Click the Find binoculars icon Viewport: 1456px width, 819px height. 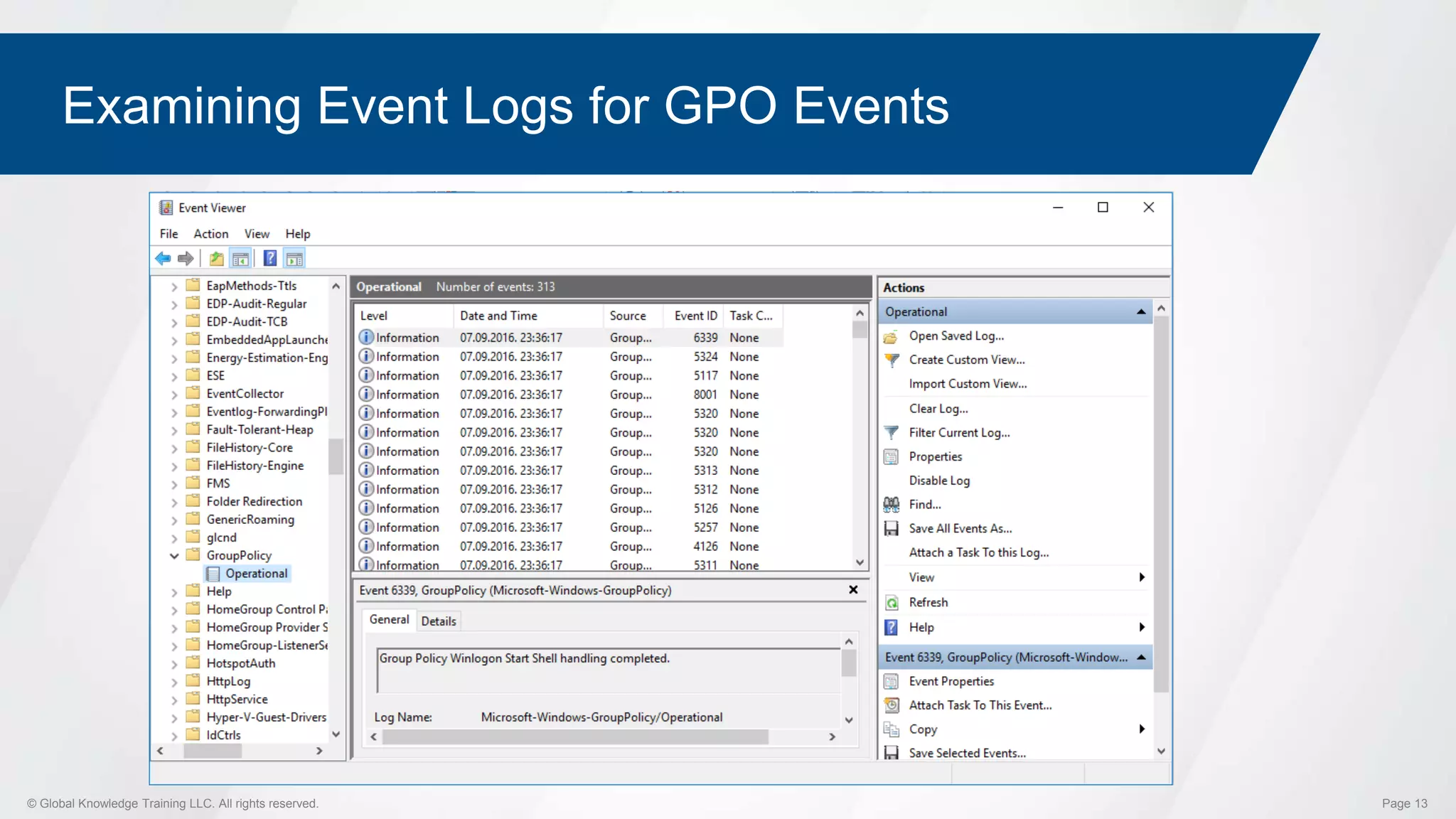pos(891,505)
